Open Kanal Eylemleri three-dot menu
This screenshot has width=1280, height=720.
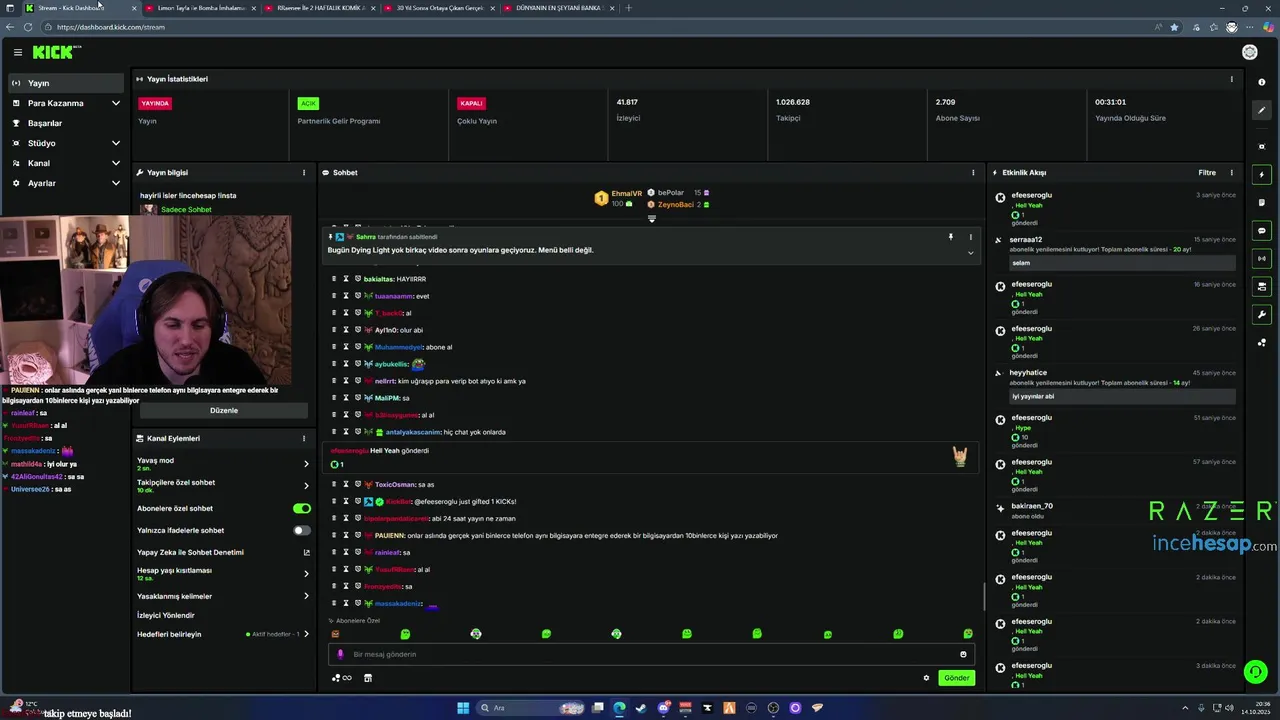[304, 438]
